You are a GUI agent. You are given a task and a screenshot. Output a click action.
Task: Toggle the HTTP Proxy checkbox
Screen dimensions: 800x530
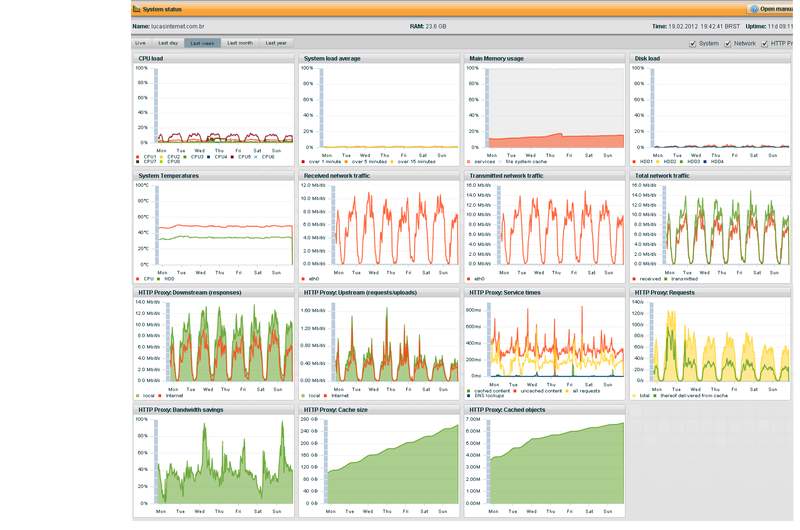coord(765,44)
